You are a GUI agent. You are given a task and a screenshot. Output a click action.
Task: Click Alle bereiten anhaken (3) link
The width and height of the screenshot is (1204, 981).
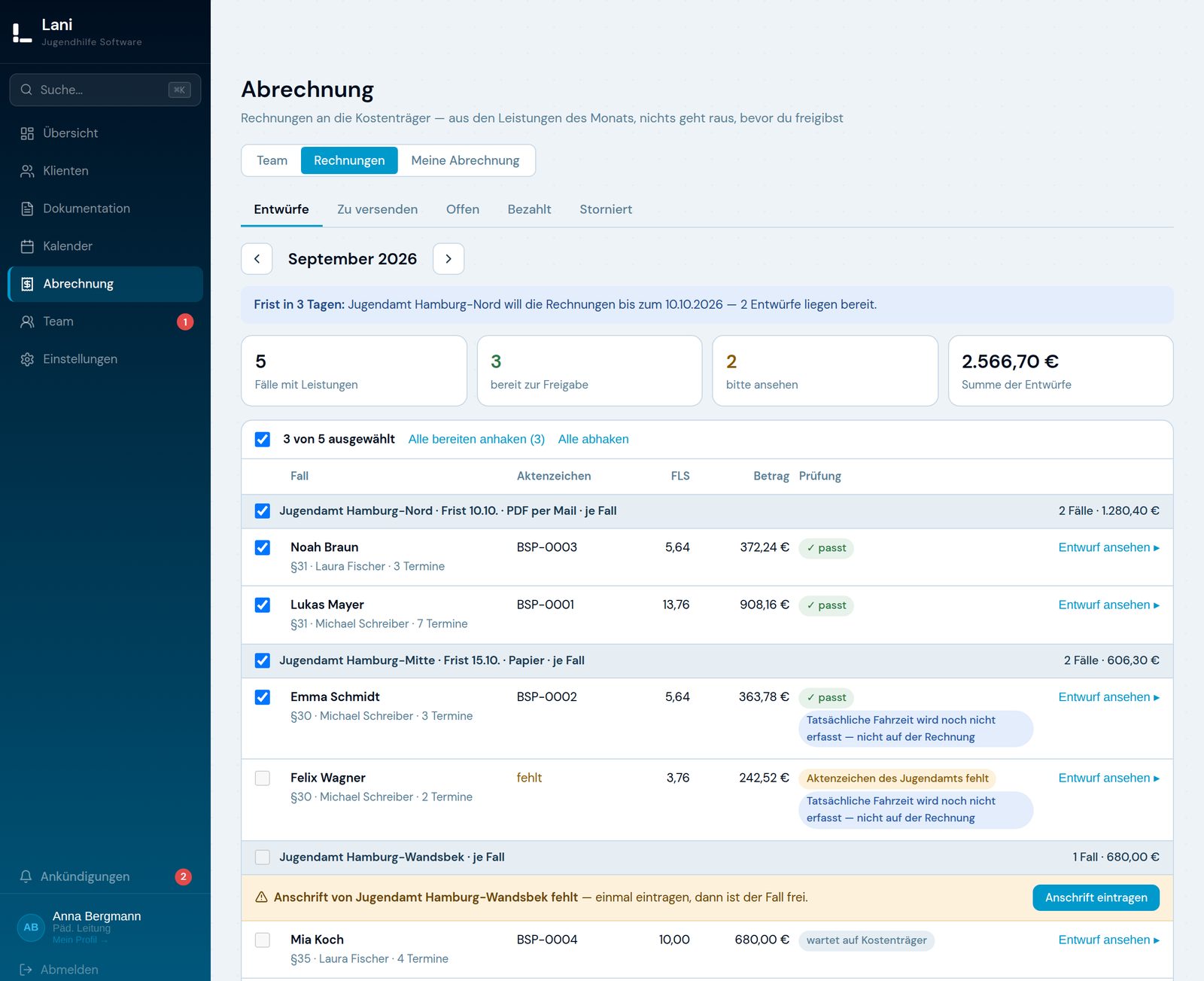click(476, 439)
